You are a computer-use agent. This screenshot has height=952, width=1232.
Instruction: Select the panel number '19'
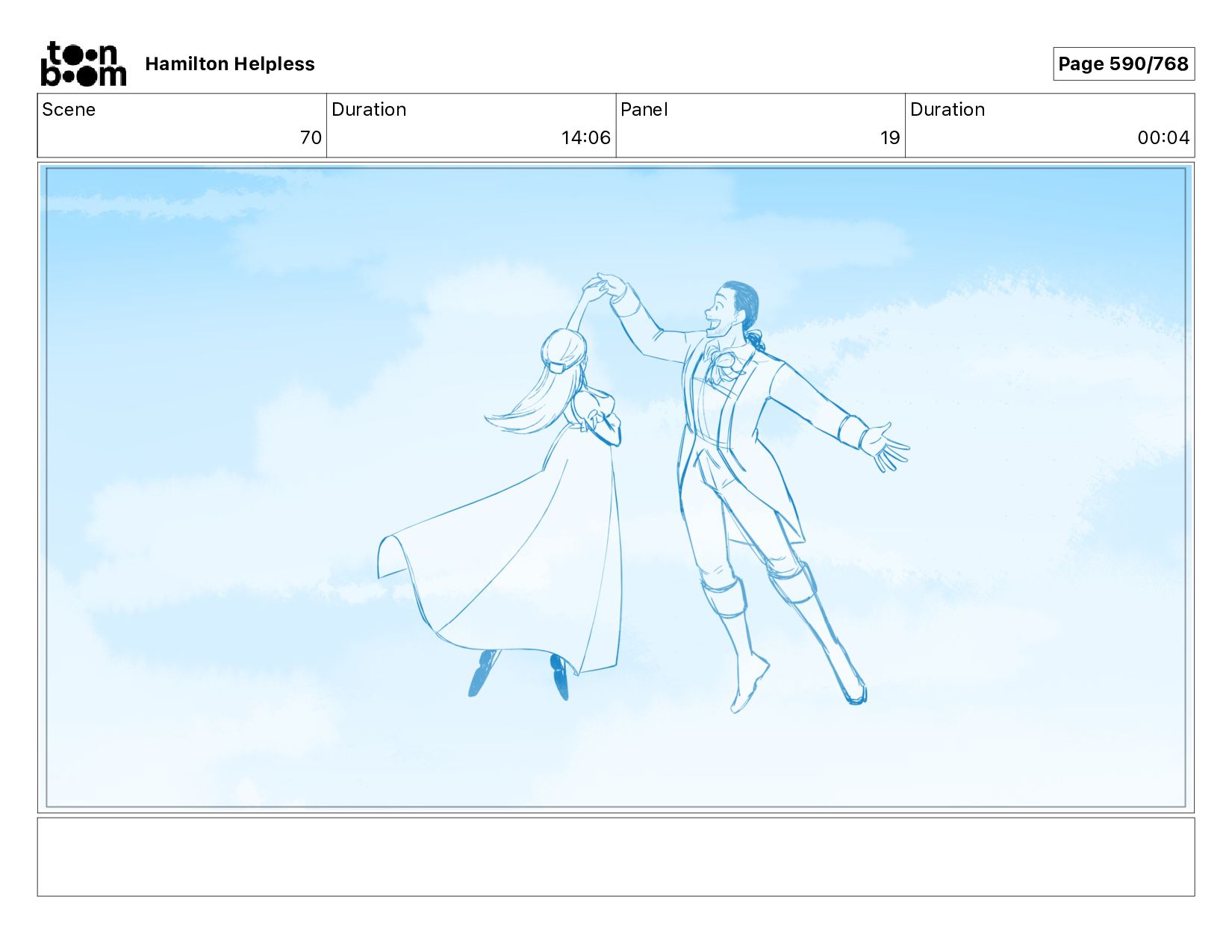(890, 138)
